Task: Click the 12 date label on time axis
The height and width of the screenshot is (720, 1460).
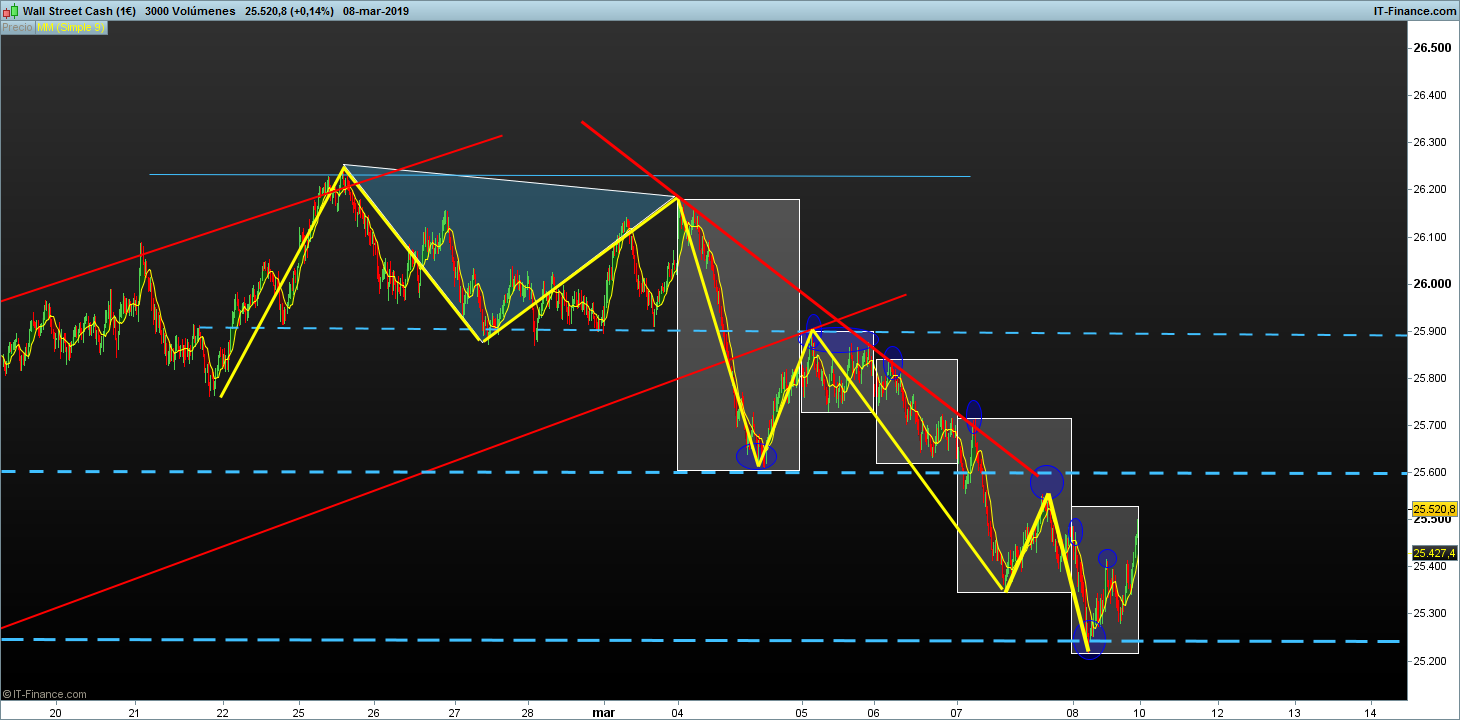Action: pos(1216,712)
